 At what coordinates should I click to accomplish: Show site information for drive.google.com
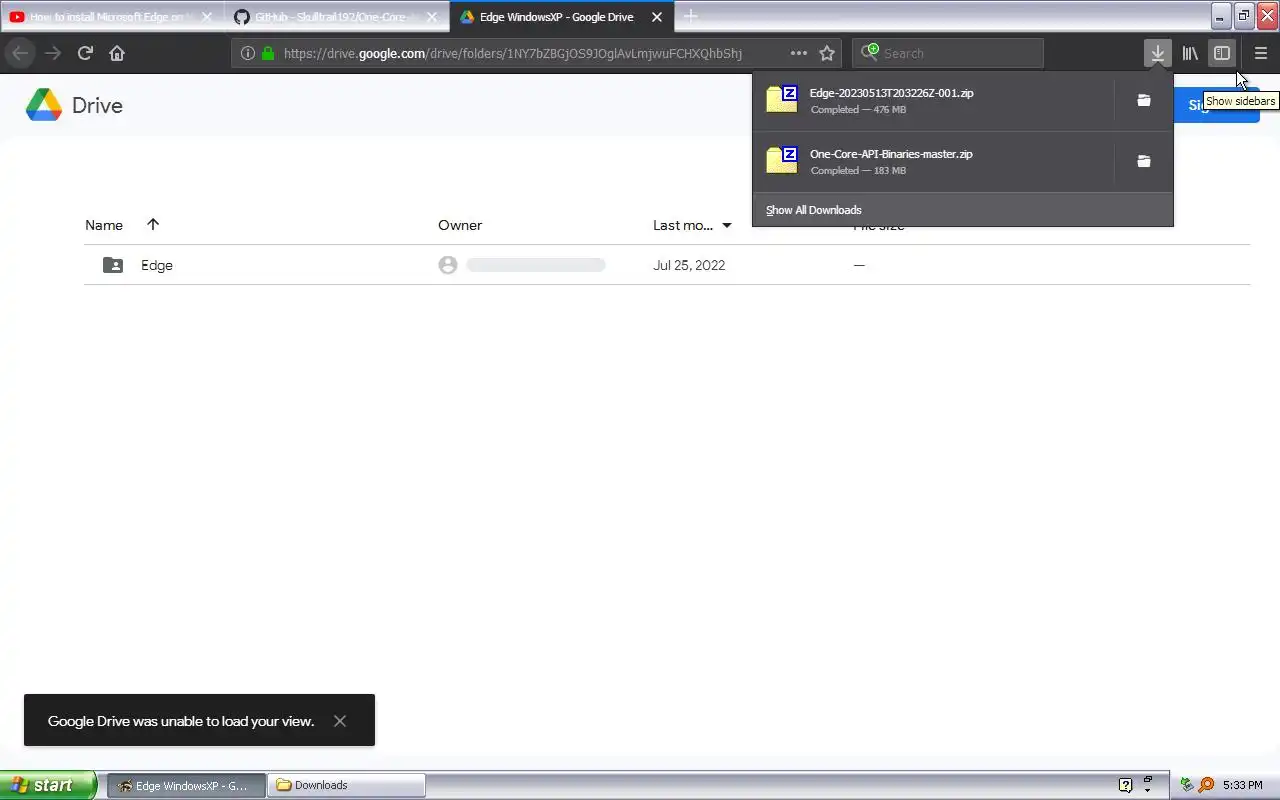click(x=248, y=53)
